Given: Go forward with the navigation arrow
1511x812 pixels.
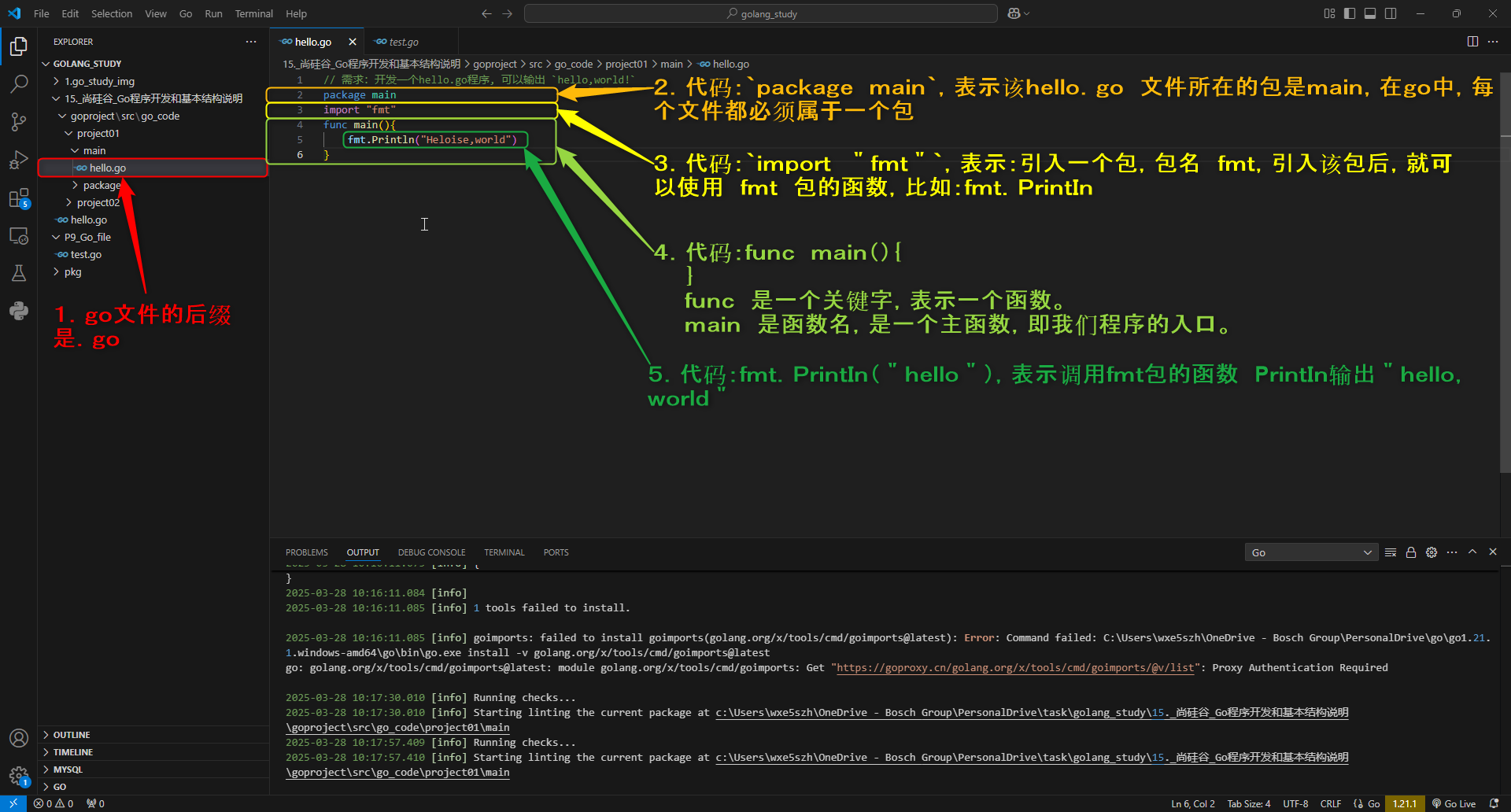Looking at the screenshot, I should tap(507, 13).
